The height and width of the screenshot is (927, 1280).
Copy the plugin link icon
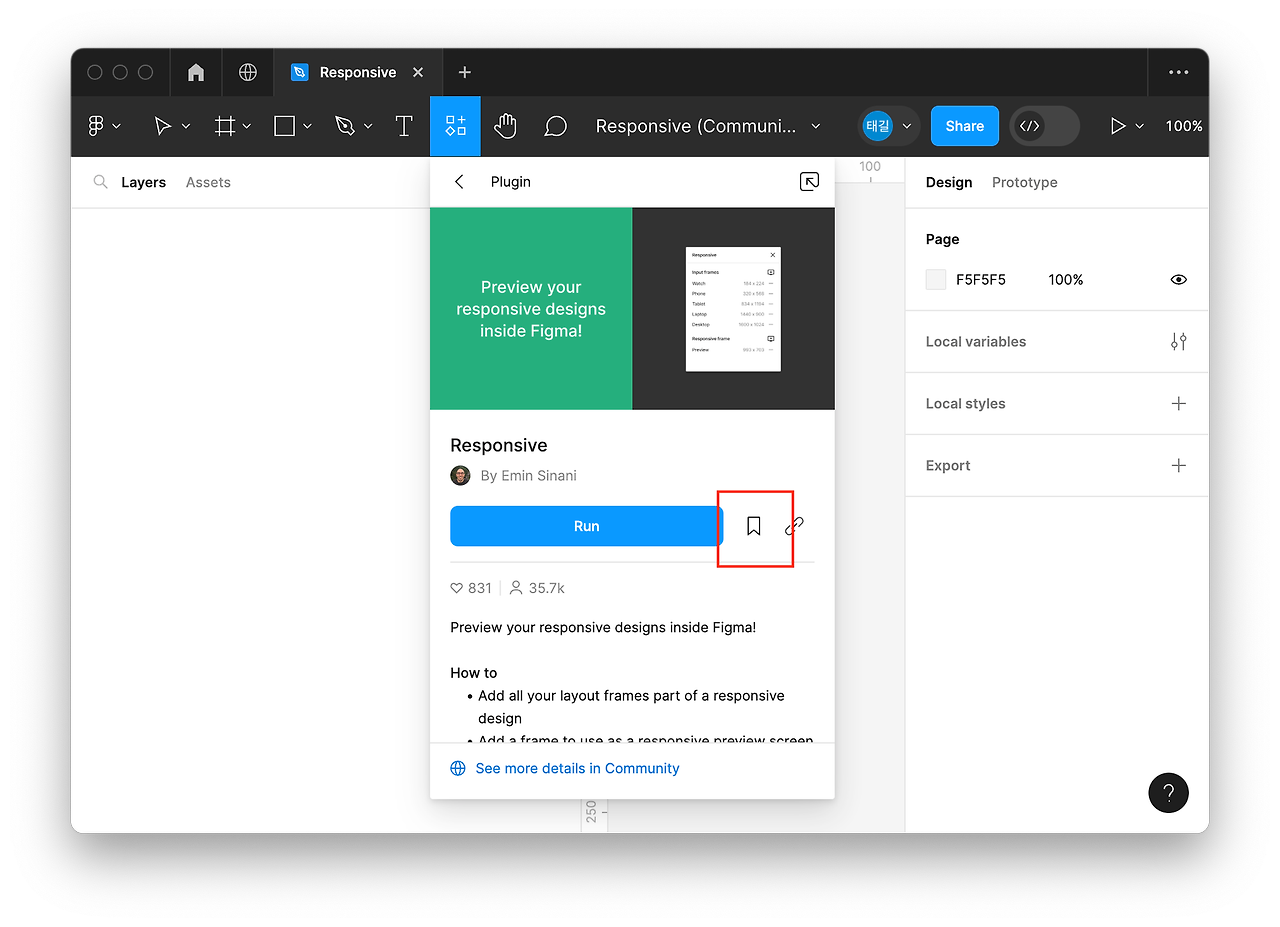(x=795, y=526)
